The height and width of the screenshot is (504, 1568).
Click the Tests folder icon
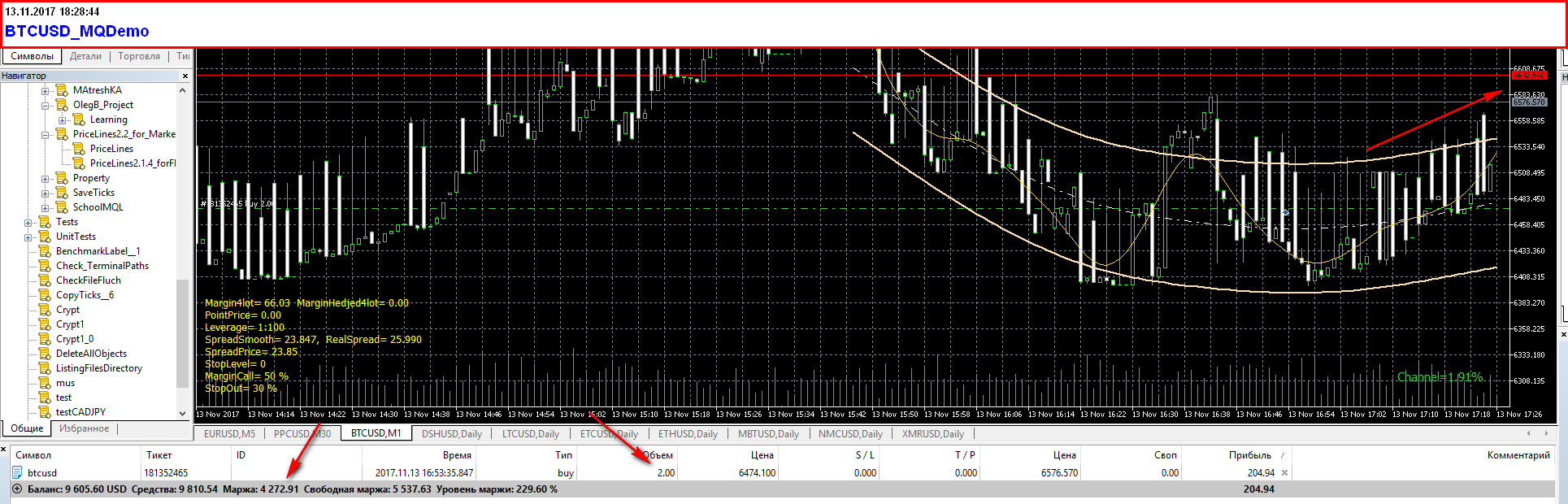pyautogui.click(x=45, y=222)
